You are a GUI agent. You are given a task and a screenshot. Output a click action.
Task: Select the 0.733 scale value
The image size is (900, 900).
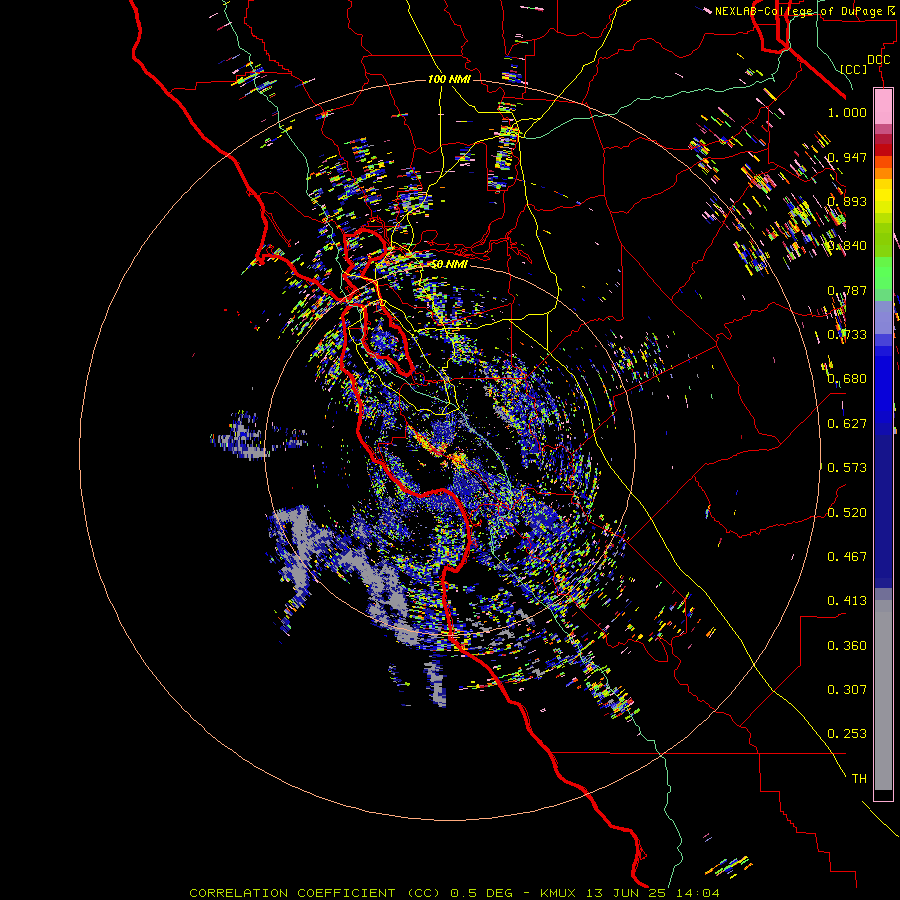click(847, 335)
